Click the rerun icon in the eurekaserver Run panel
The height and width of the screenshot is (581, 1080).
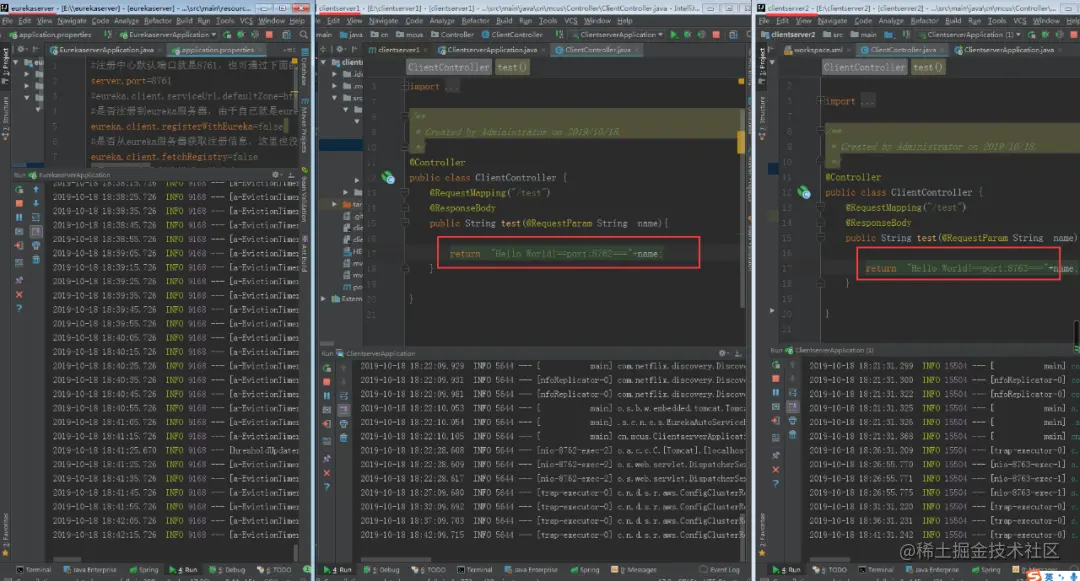tap(19, 189)
